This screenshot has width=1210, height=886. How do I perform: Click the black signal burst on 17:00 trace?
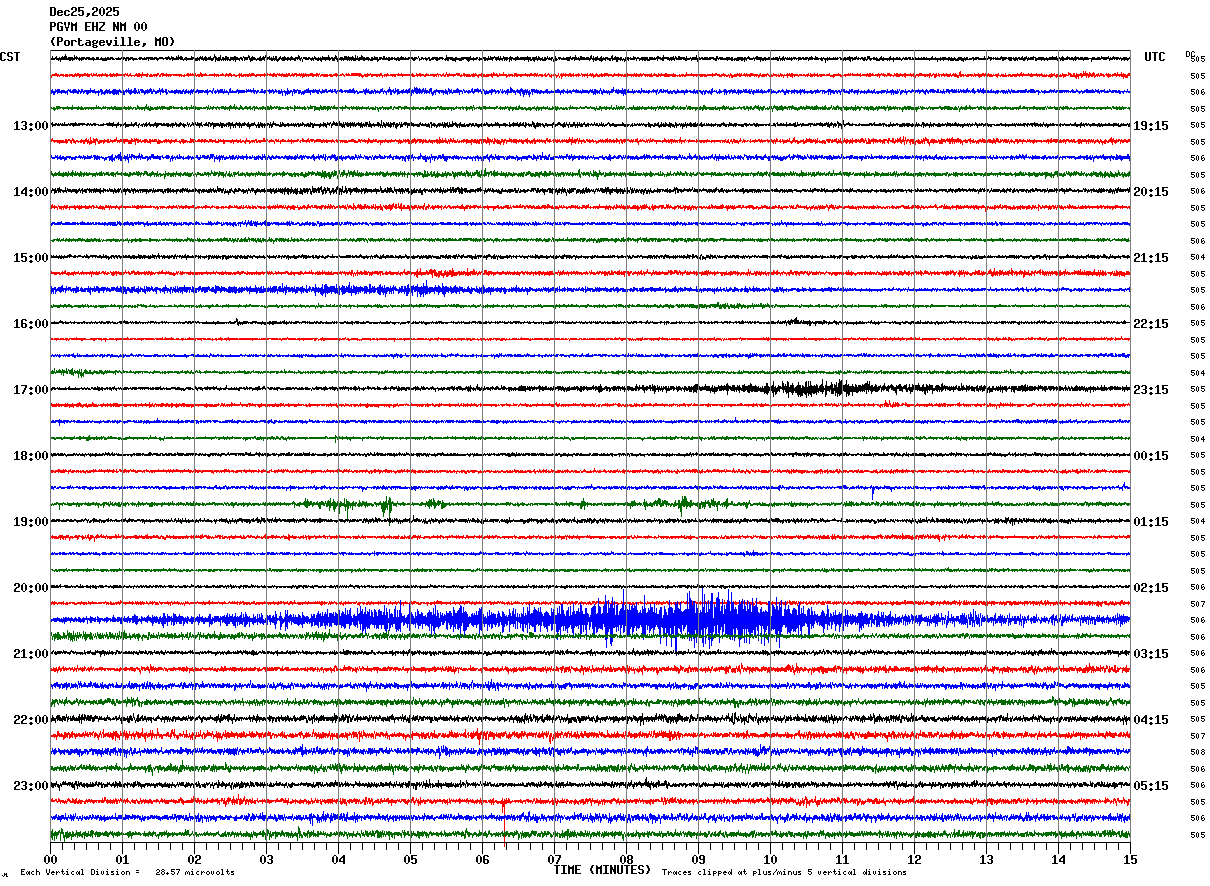pyautogui.click(x=820, y=388)
